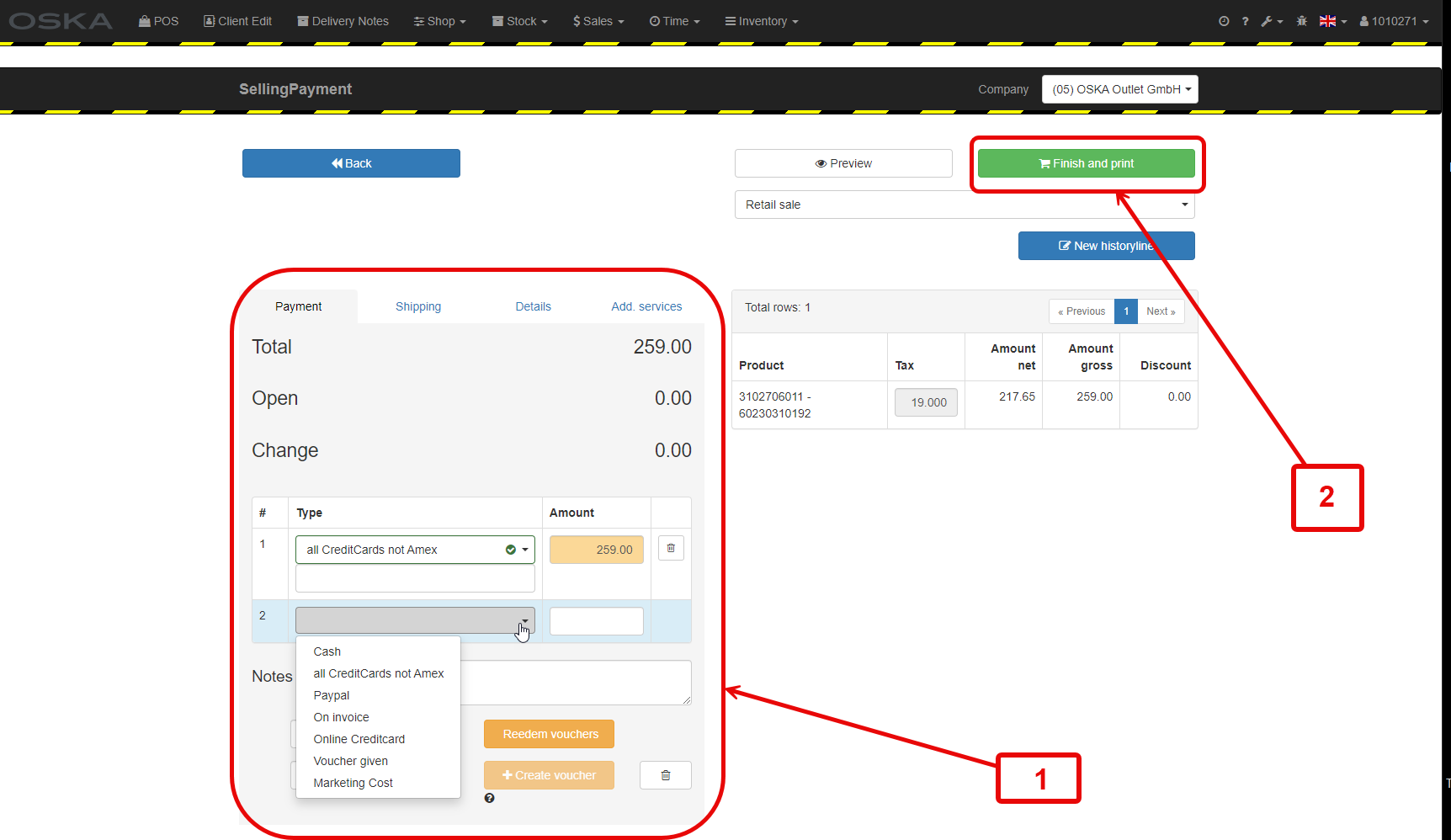Expand the Time menu
The height and width of the screenshot is (840, 1451).
pos(675,21)
